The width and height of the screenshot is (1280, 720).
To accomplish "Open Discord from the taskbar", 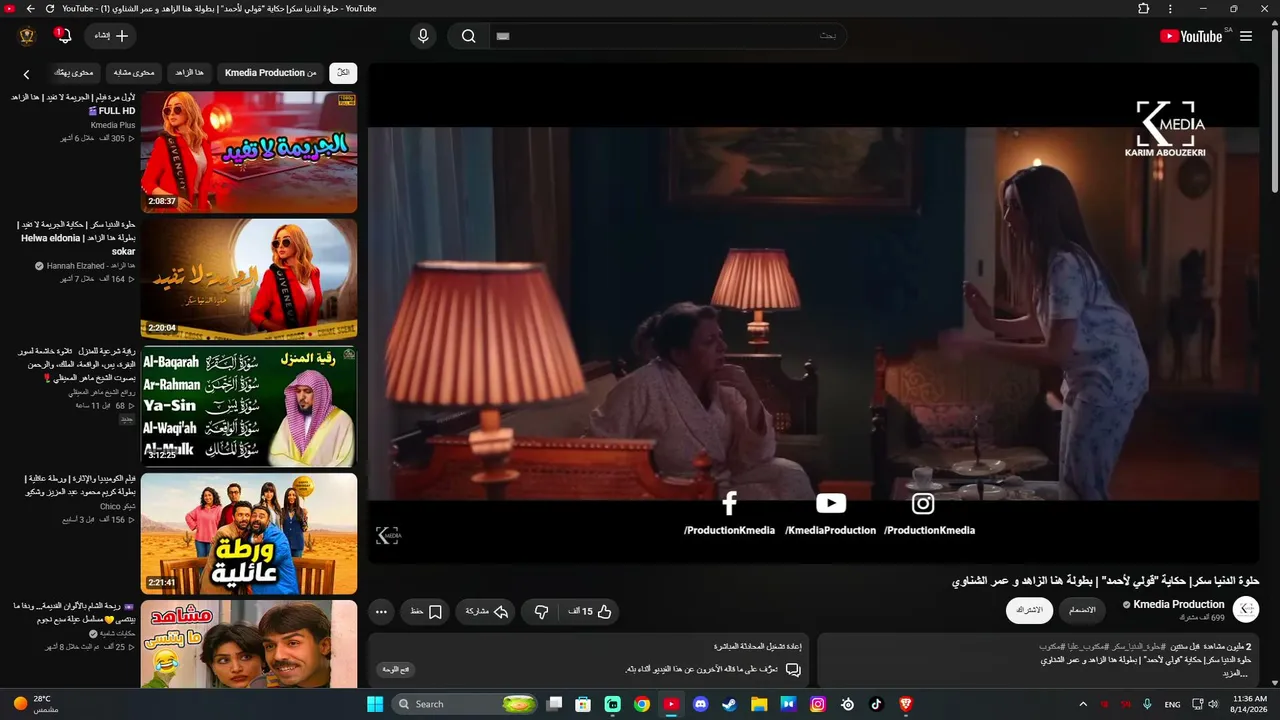I will [x=700, y=704].
